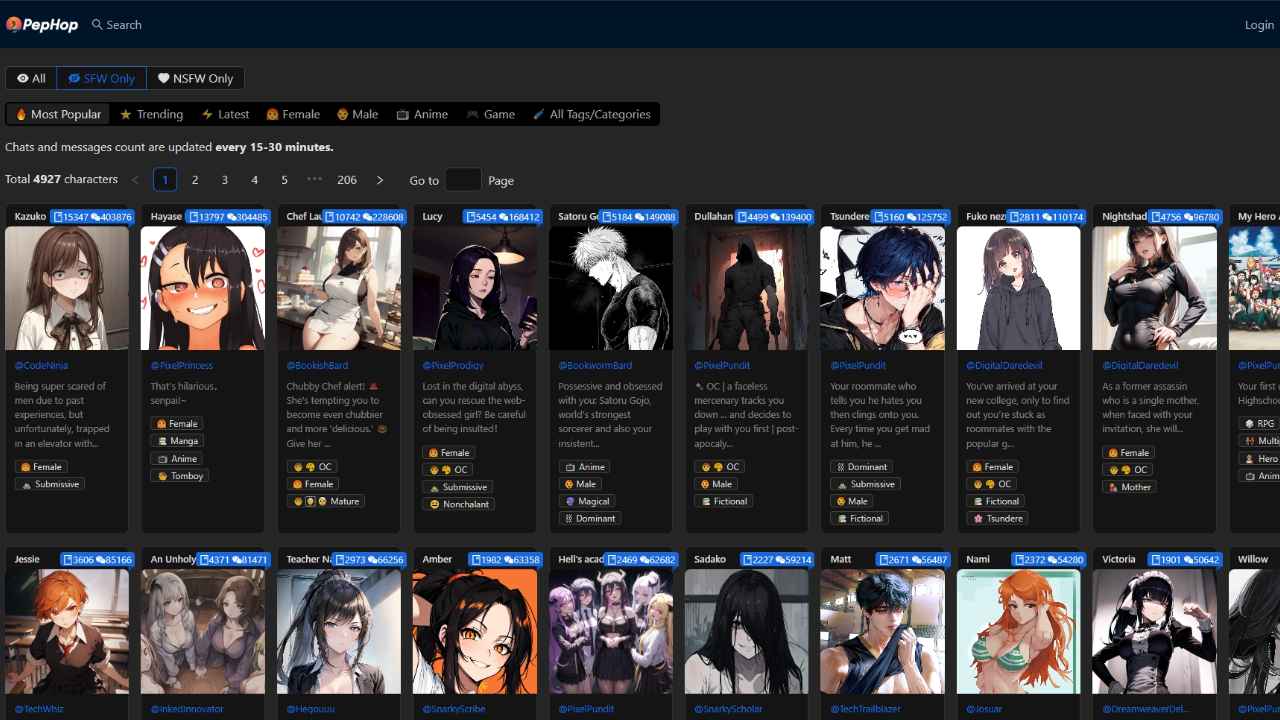Open Satoru Gojo character thumbnail
The width and height of the screenshot is (1280, 720).
coord(611,288)
